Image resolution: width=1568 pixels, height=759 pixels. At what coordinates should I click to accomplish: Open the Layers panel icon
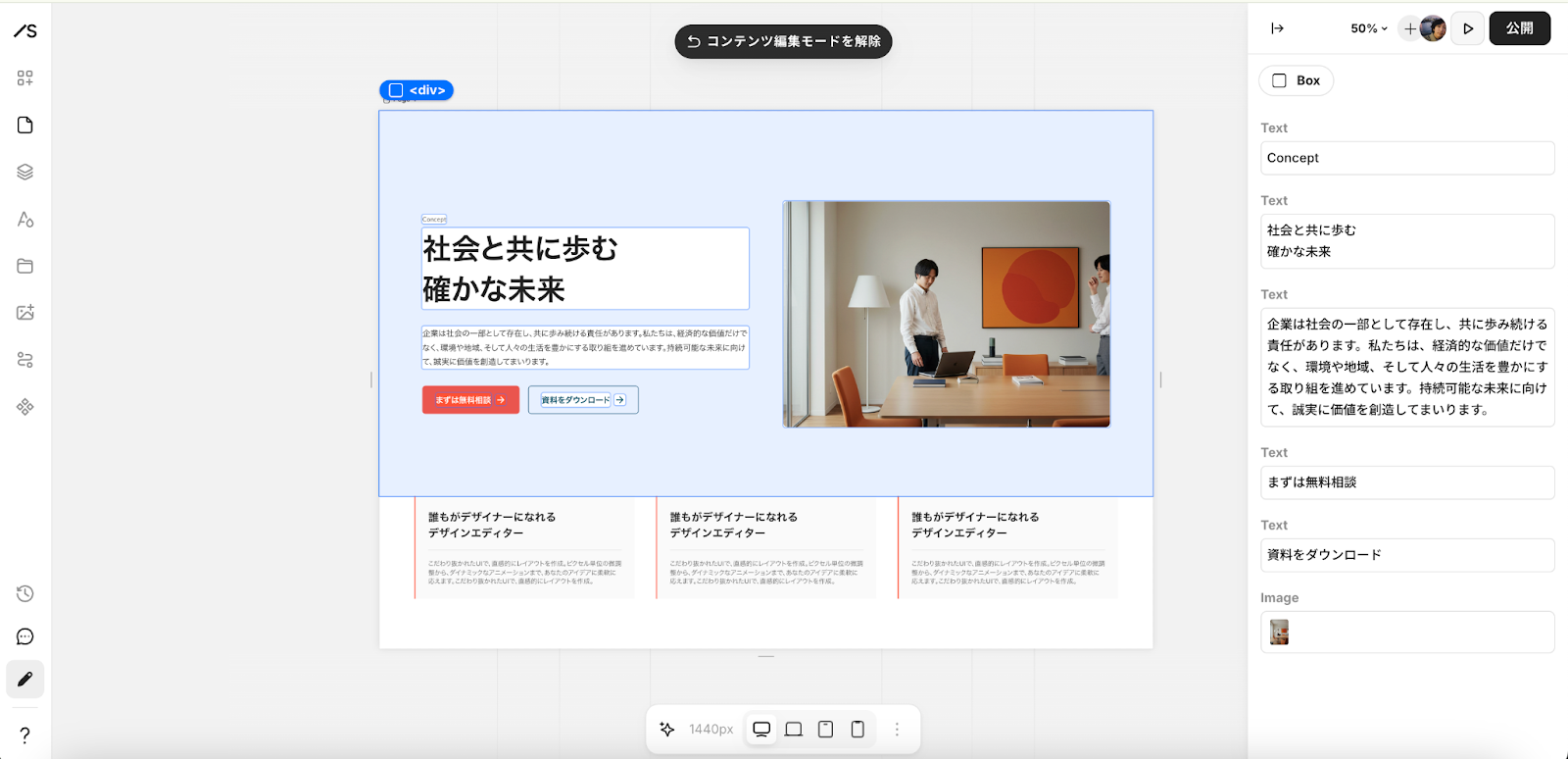(25, 173)
